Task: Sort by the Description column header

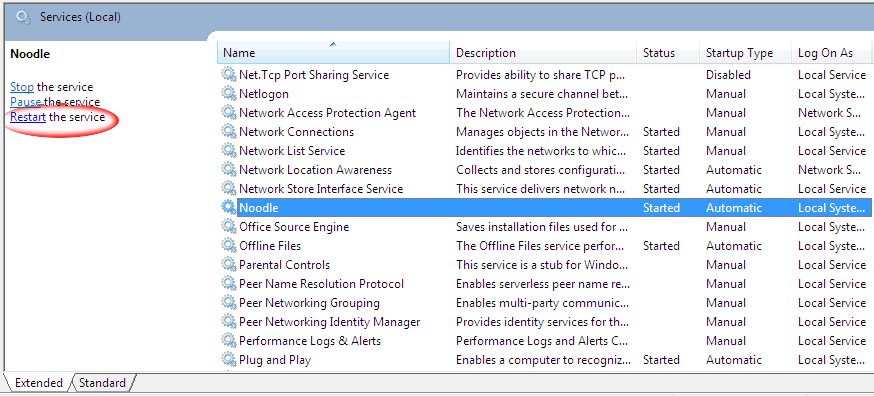Action: coord(543,53)
